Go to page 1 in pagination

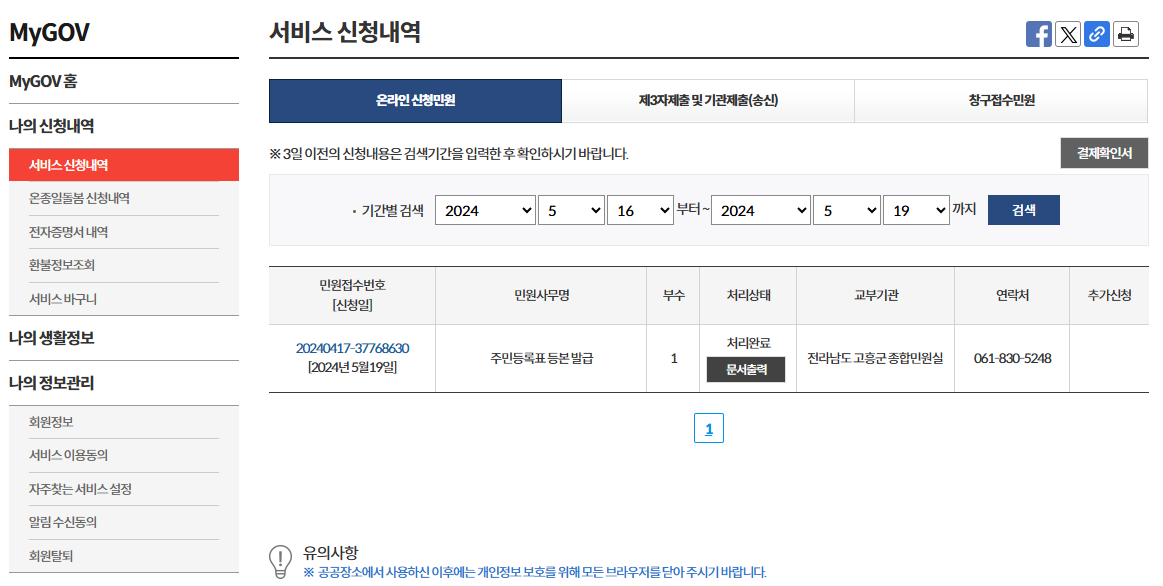click(x=709, y=427)
